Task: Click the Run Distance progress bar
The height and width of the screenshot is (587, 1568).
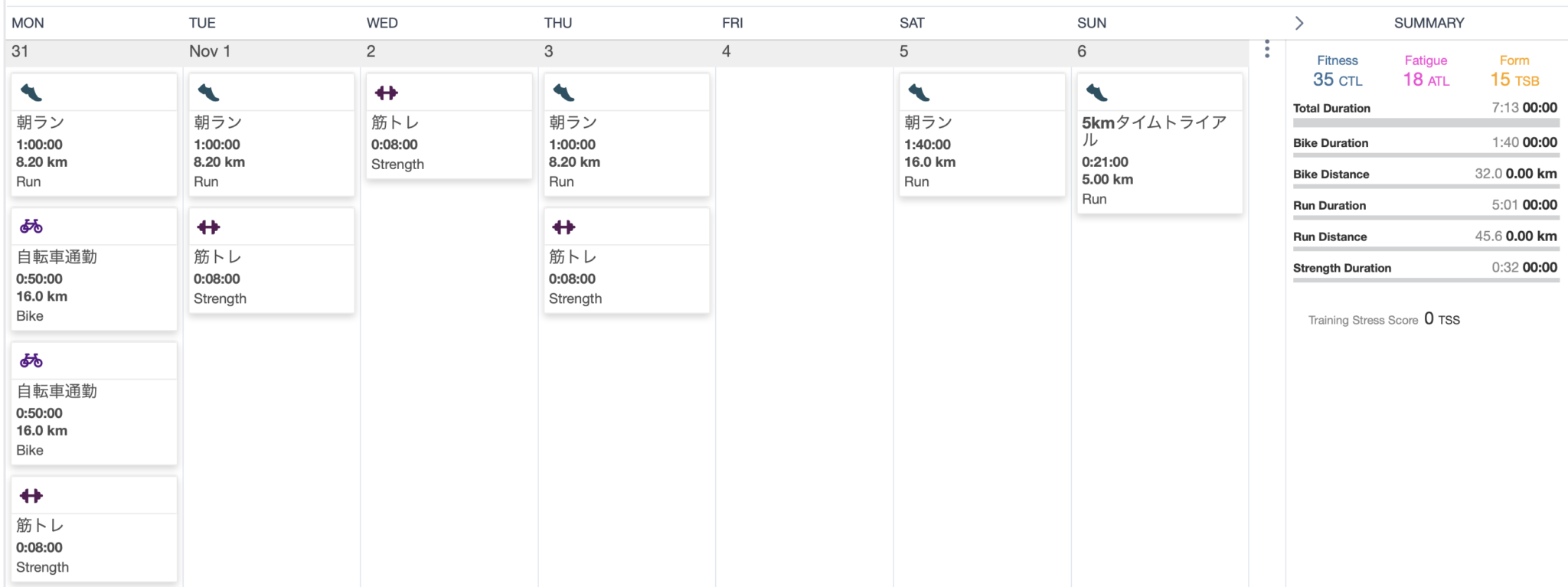Action: click(1426, 249)
